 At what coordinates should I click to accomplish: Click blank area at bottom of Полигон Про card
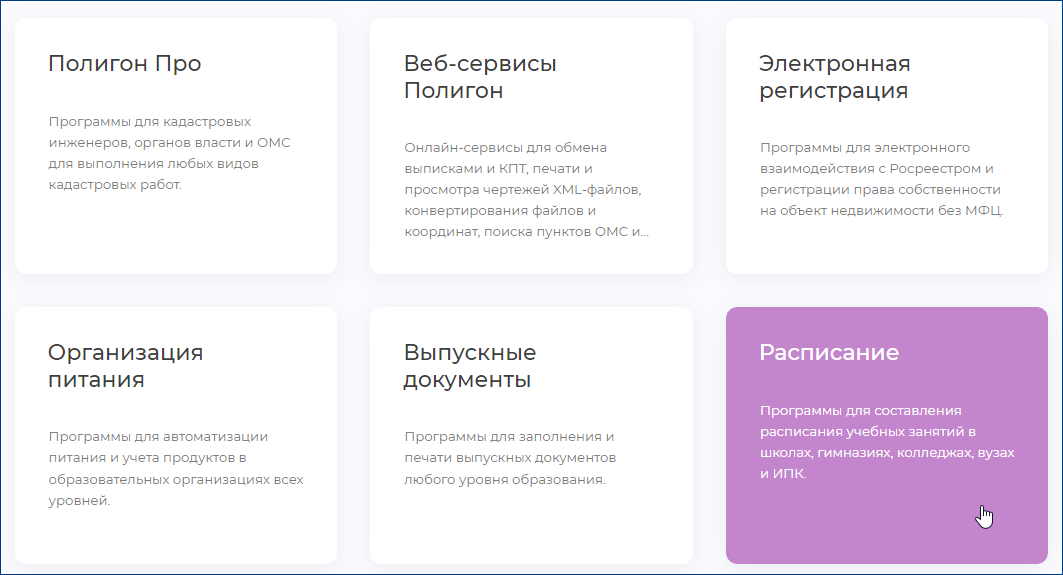175,235
